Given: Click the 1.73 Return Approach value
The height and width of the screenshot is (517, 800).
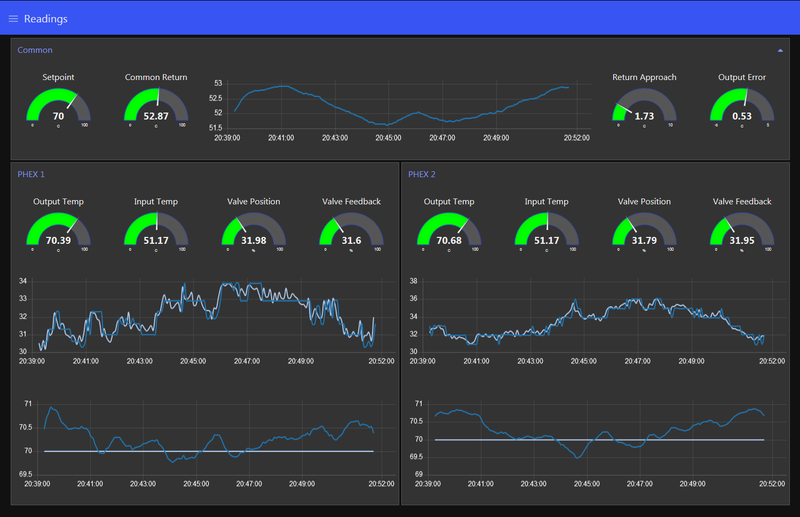Looking at the screenshot, I should point(644,116).
